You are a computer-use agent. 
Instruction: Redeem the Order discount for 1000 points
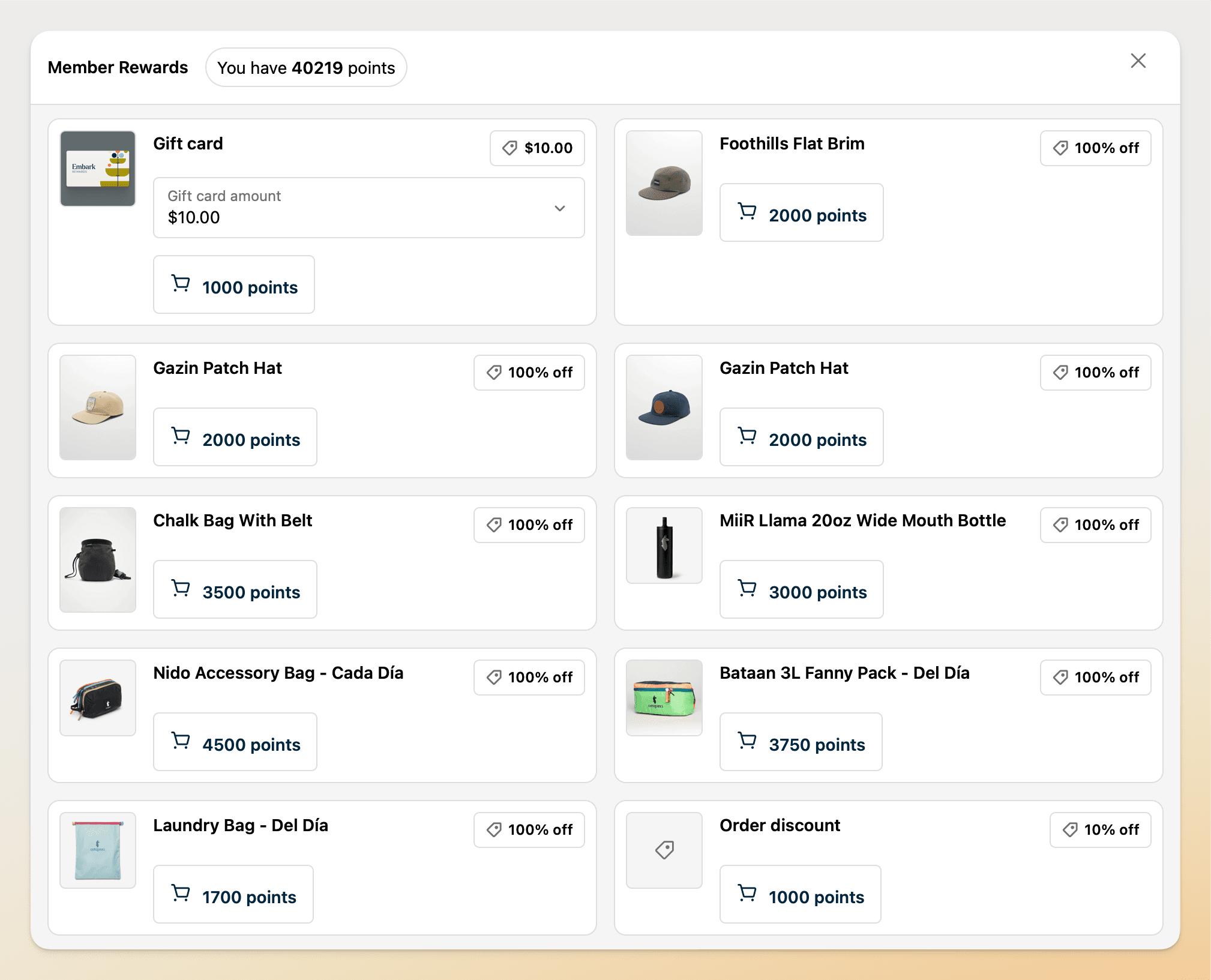(x=800, y=894)
